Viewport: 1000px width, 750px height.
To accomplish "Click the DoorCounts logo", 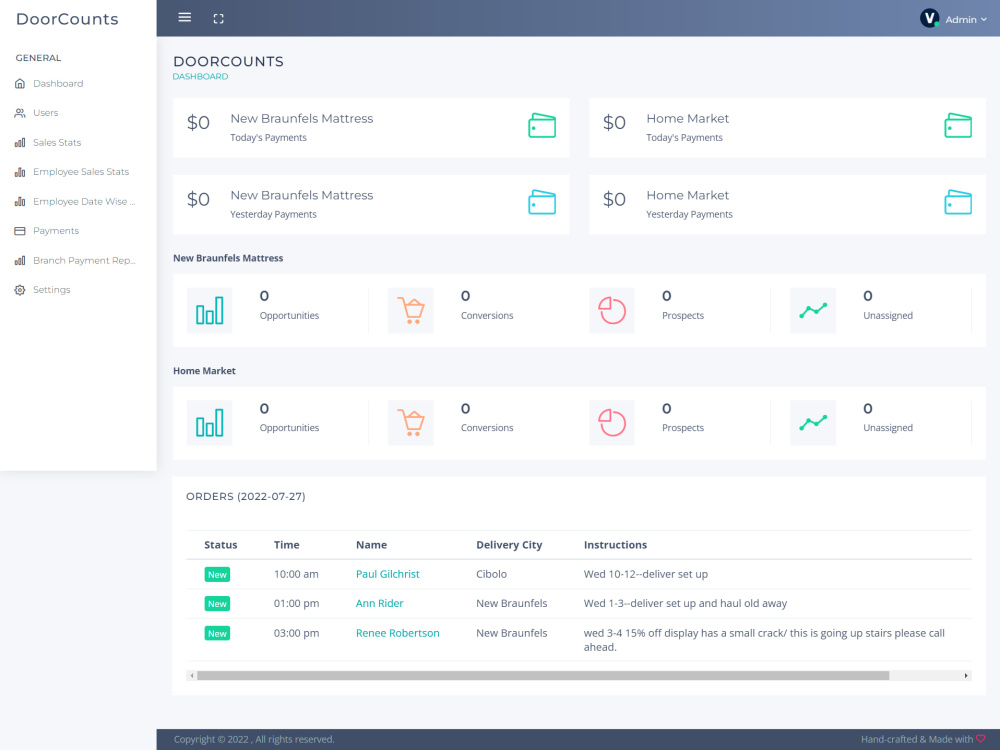I will tap(67, 19).
